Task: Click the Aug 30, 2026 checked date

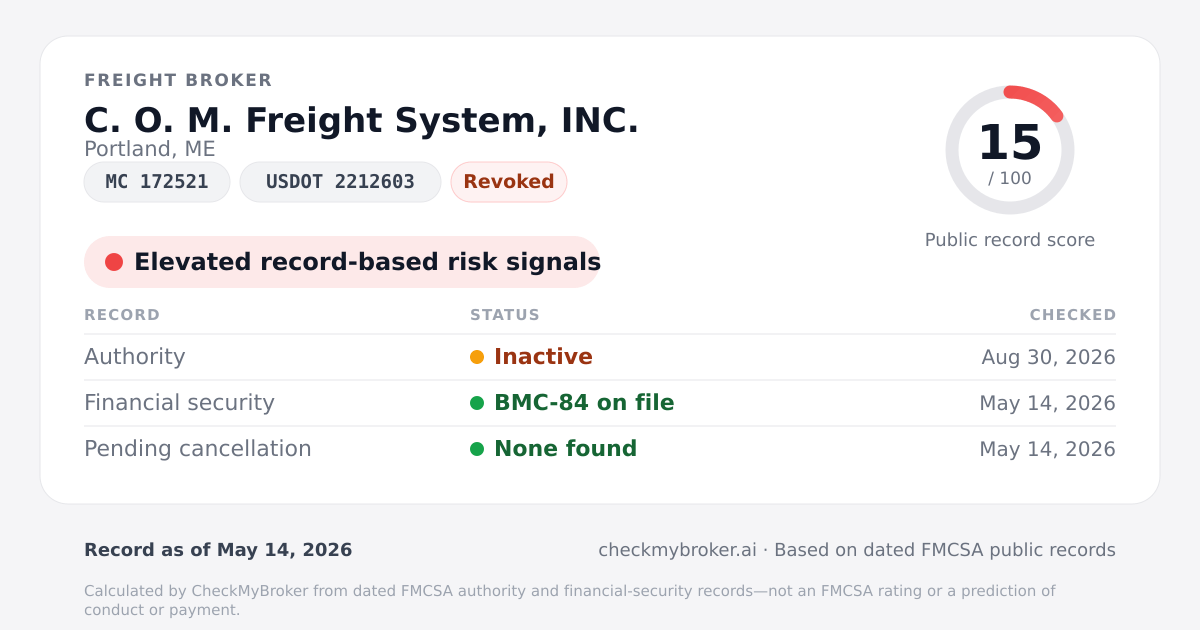Action: point(1048,357)
